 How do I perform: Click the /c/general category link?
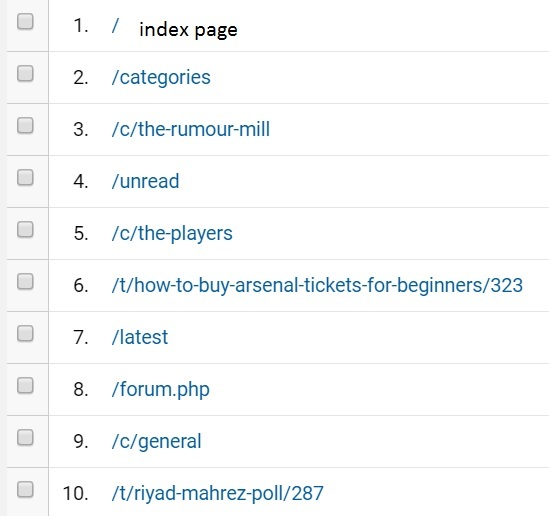pyautogui.click(x=157, y=442)
